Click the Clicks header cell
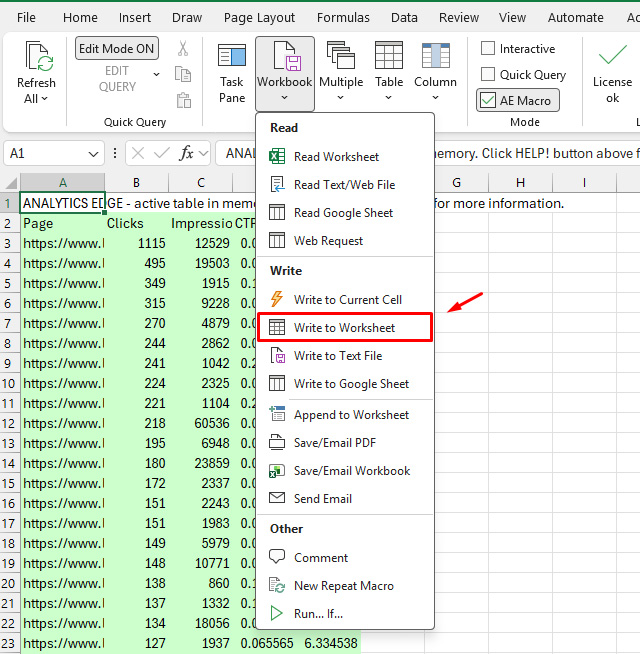This screenshot has height=654, width=640. pos(136,223)
